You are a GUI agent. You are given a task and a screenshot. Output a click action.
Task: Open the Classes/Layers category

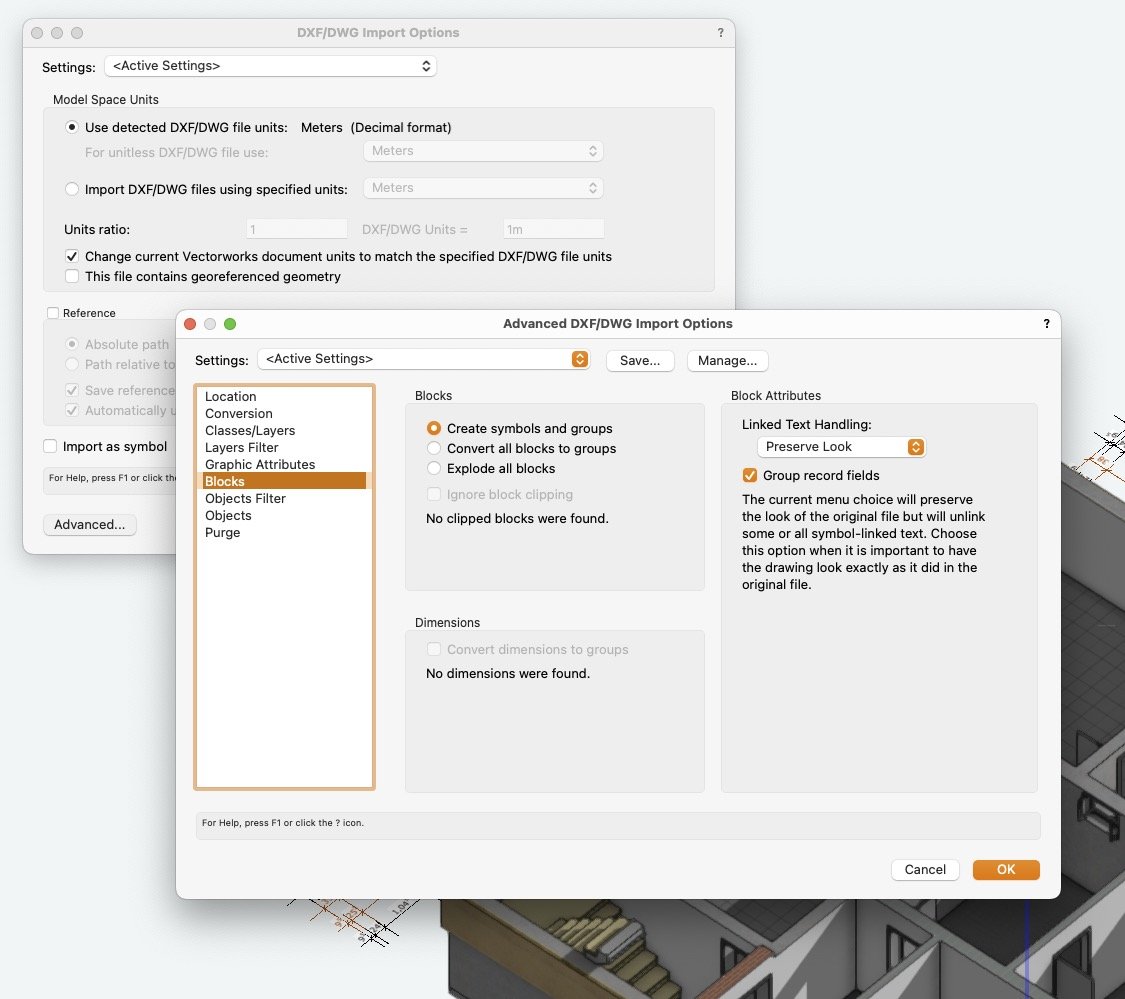250,431
